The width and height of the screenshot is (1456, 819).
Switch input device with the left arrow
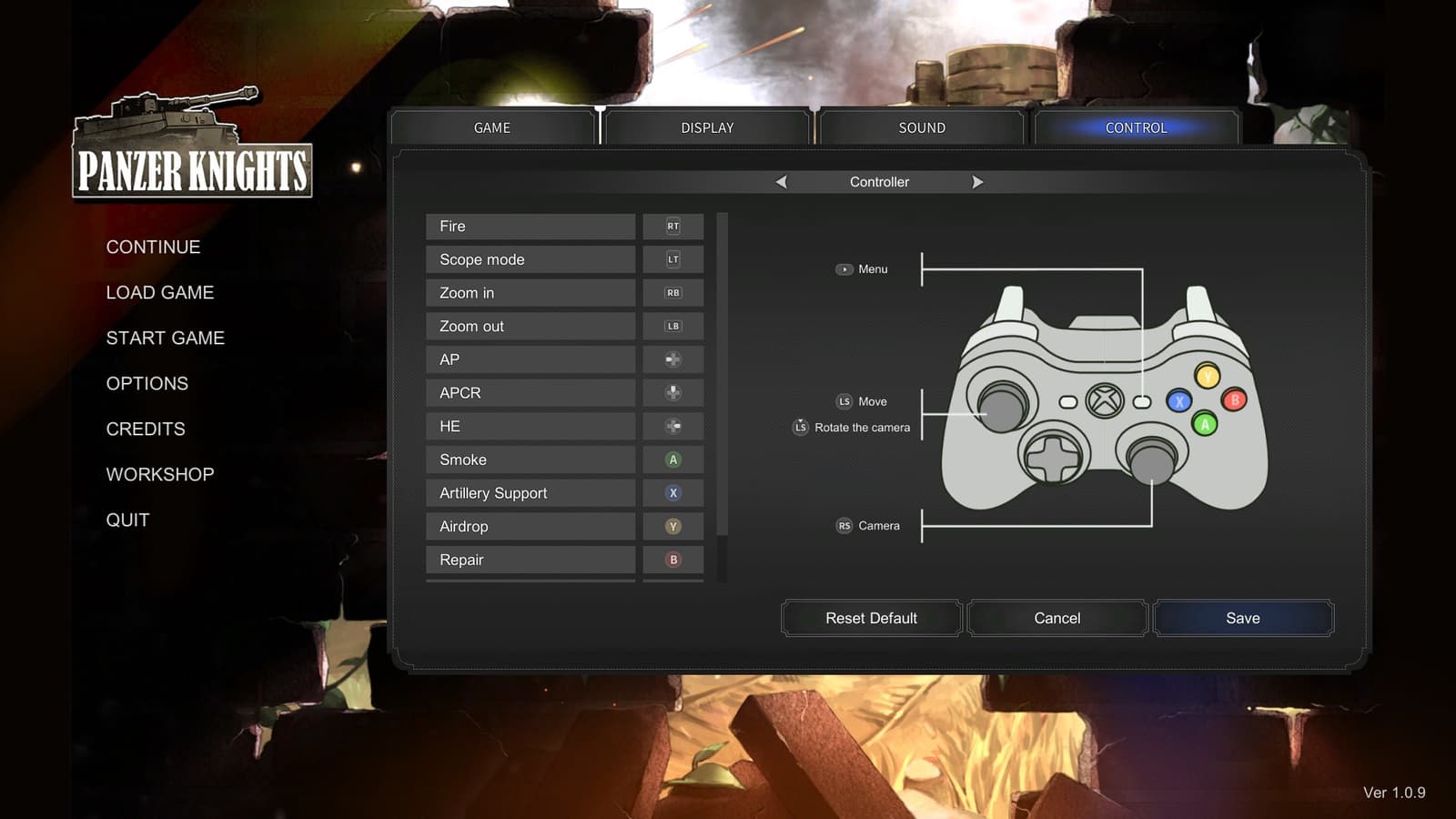pos(781,182)
